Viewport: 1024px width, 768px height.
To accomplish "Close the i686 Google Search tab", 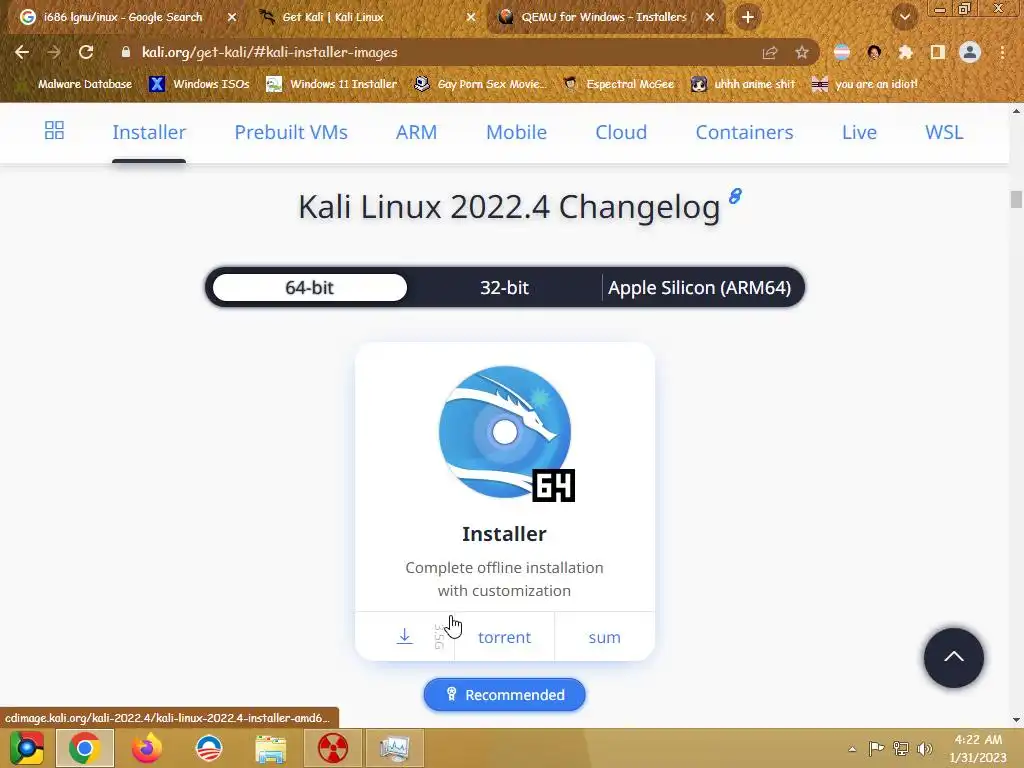I will 231,18.
